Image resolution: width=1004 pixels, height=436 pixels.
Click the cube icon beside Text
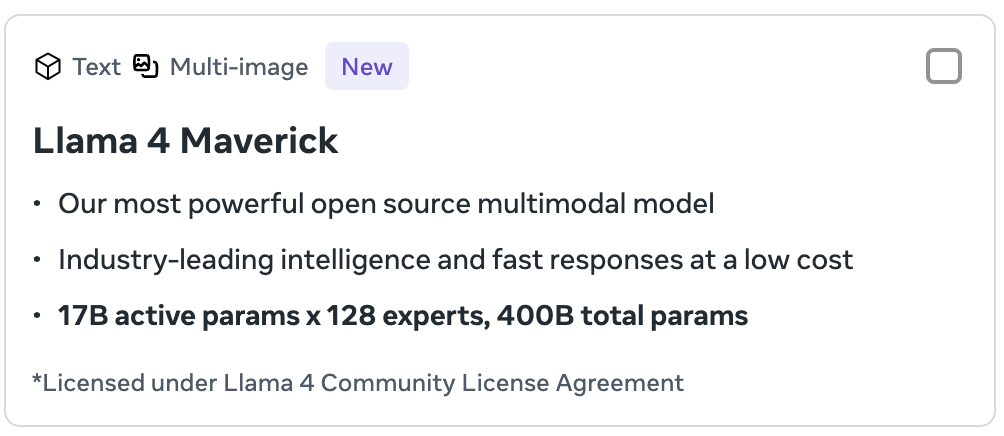click(x=47, y=67)
